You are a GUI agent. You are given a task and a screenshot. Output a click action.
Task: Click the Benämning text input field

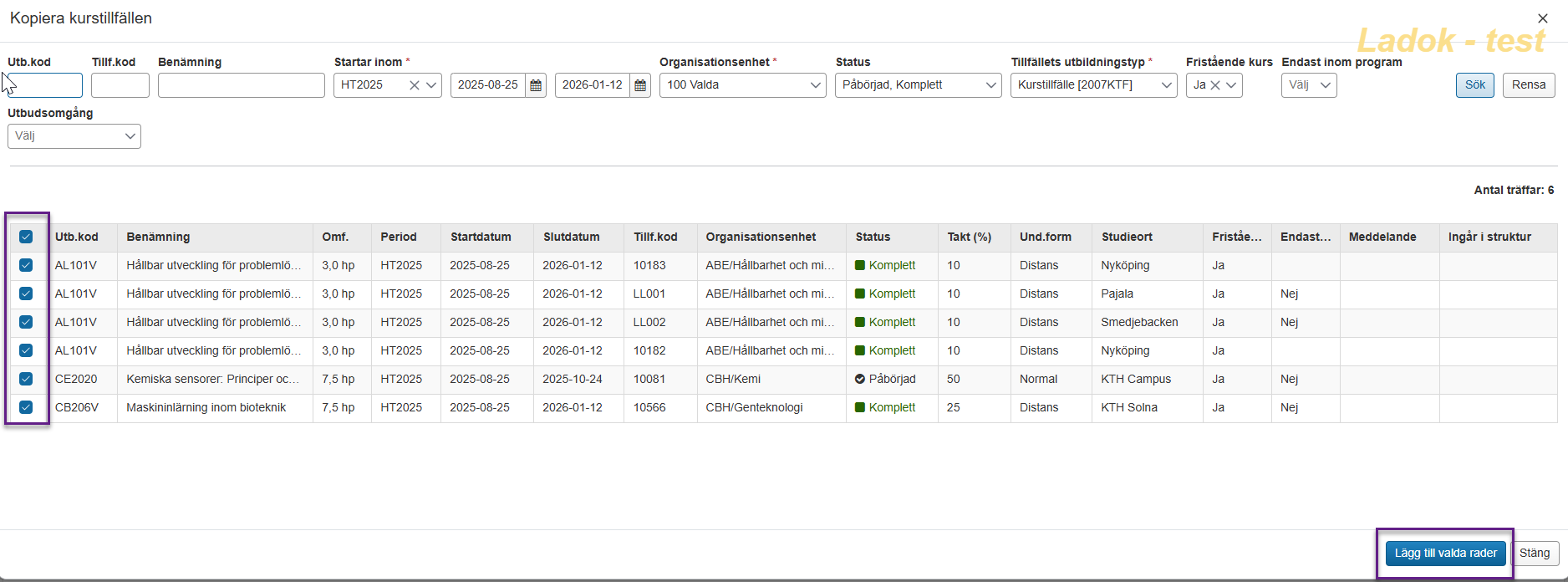click(x=241, y=85)
